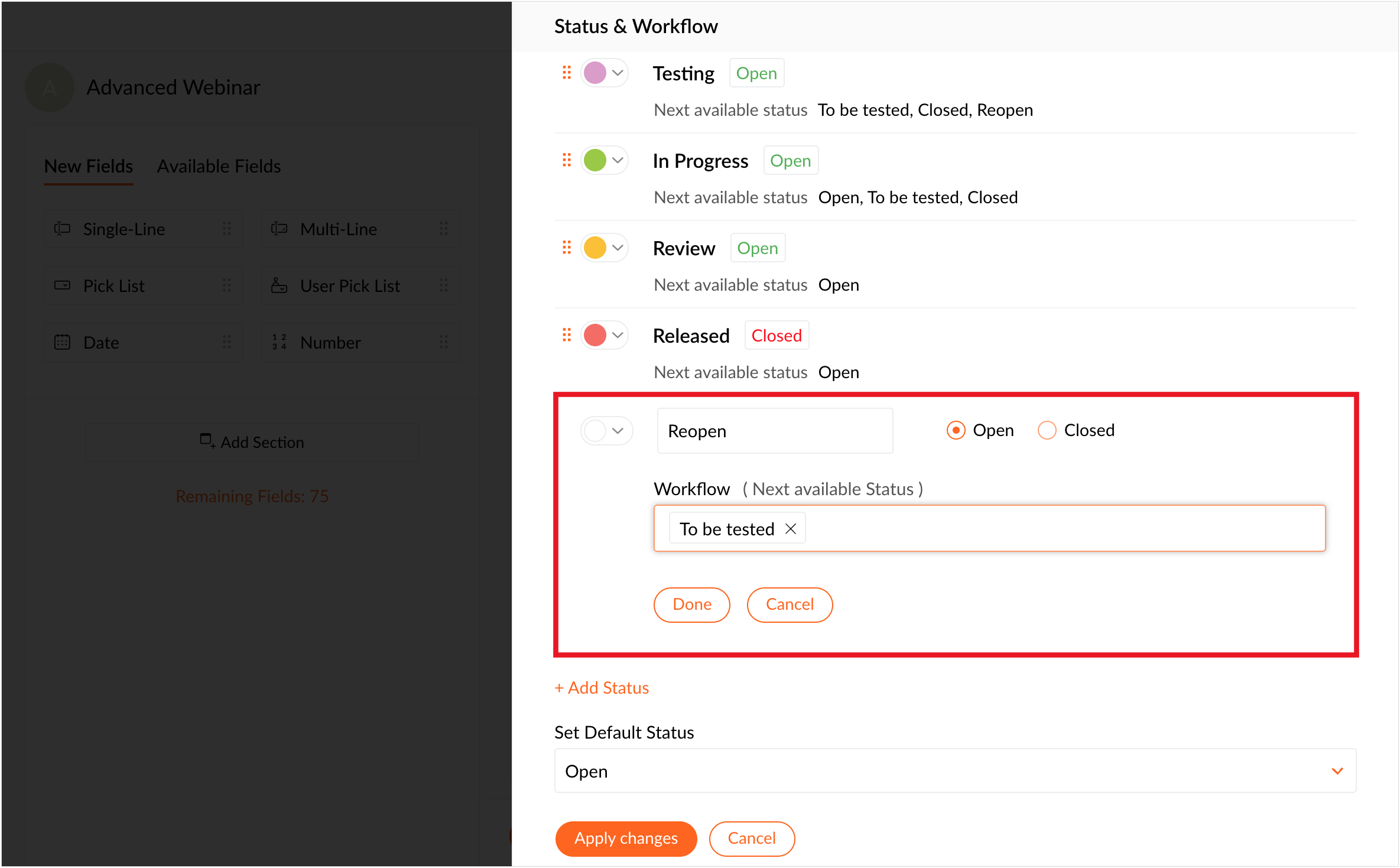Image resolution: width=1400 pixels, height=868 pixels.
Task: Click the Done button
Action: click(691, 604)
